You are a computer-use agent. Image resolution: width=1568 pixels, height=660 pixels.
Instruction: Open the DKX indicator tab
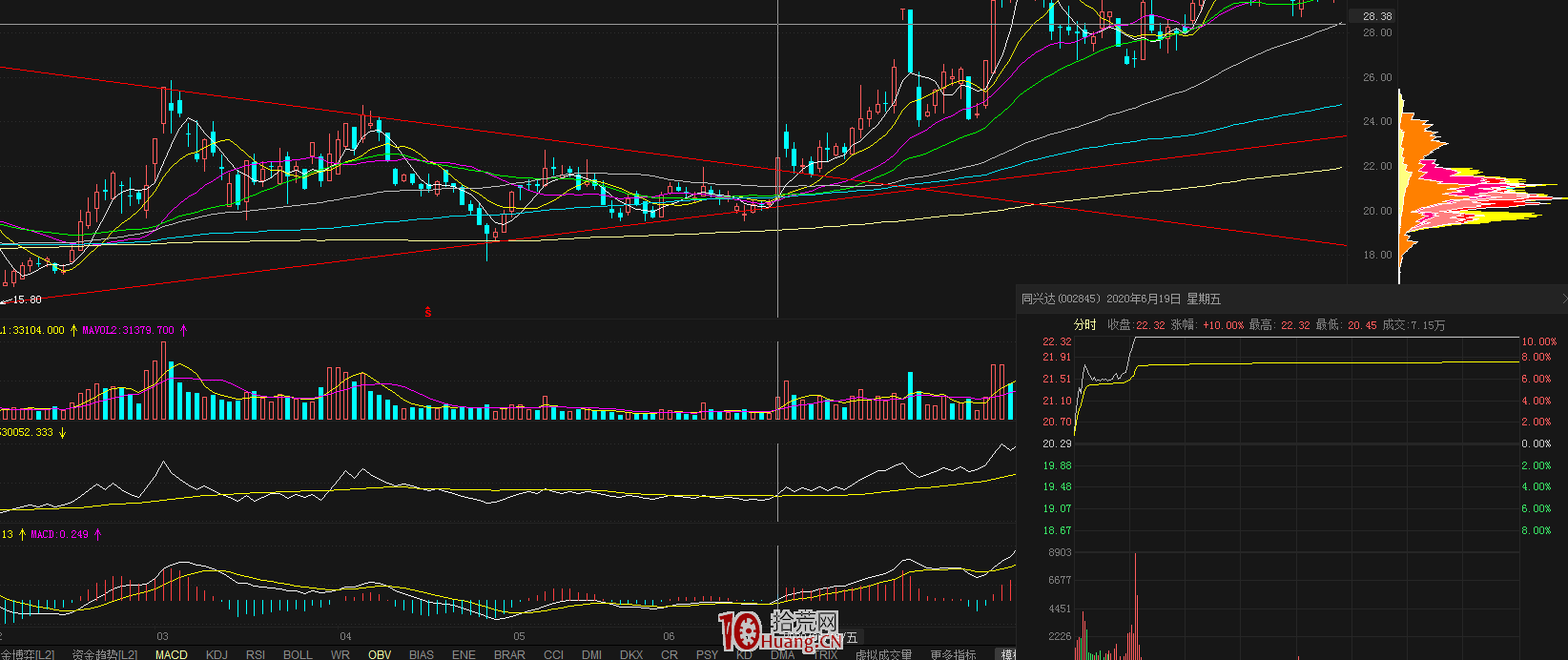coord(631,654)
